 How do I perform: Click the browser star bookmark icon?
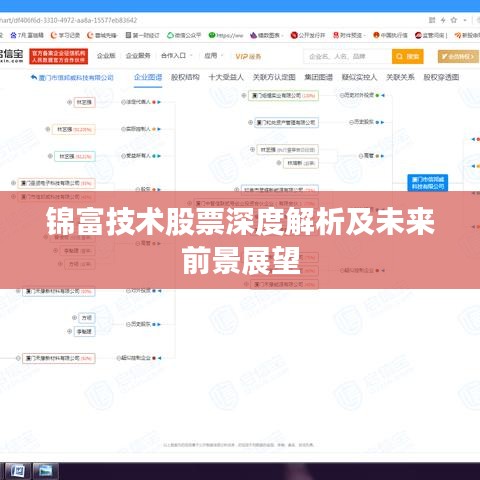pos(454,20)
